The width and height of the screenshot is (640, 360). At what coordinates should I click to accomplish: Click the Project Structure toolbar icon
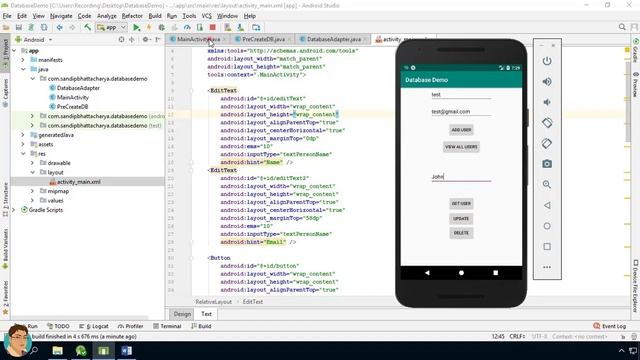256,27
